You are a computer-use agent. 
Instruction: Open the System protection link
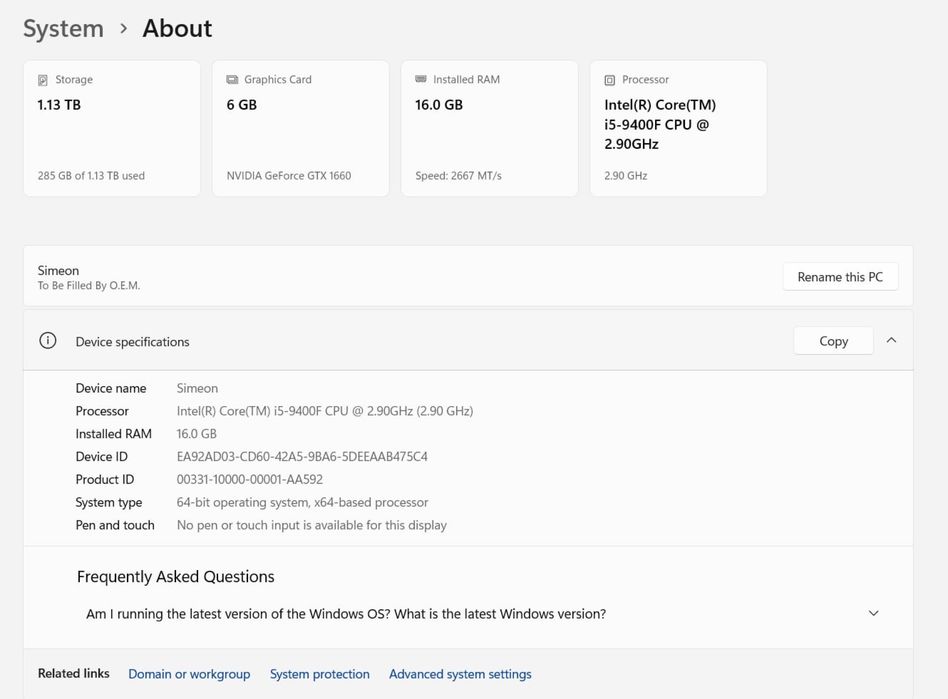point(320,674)
